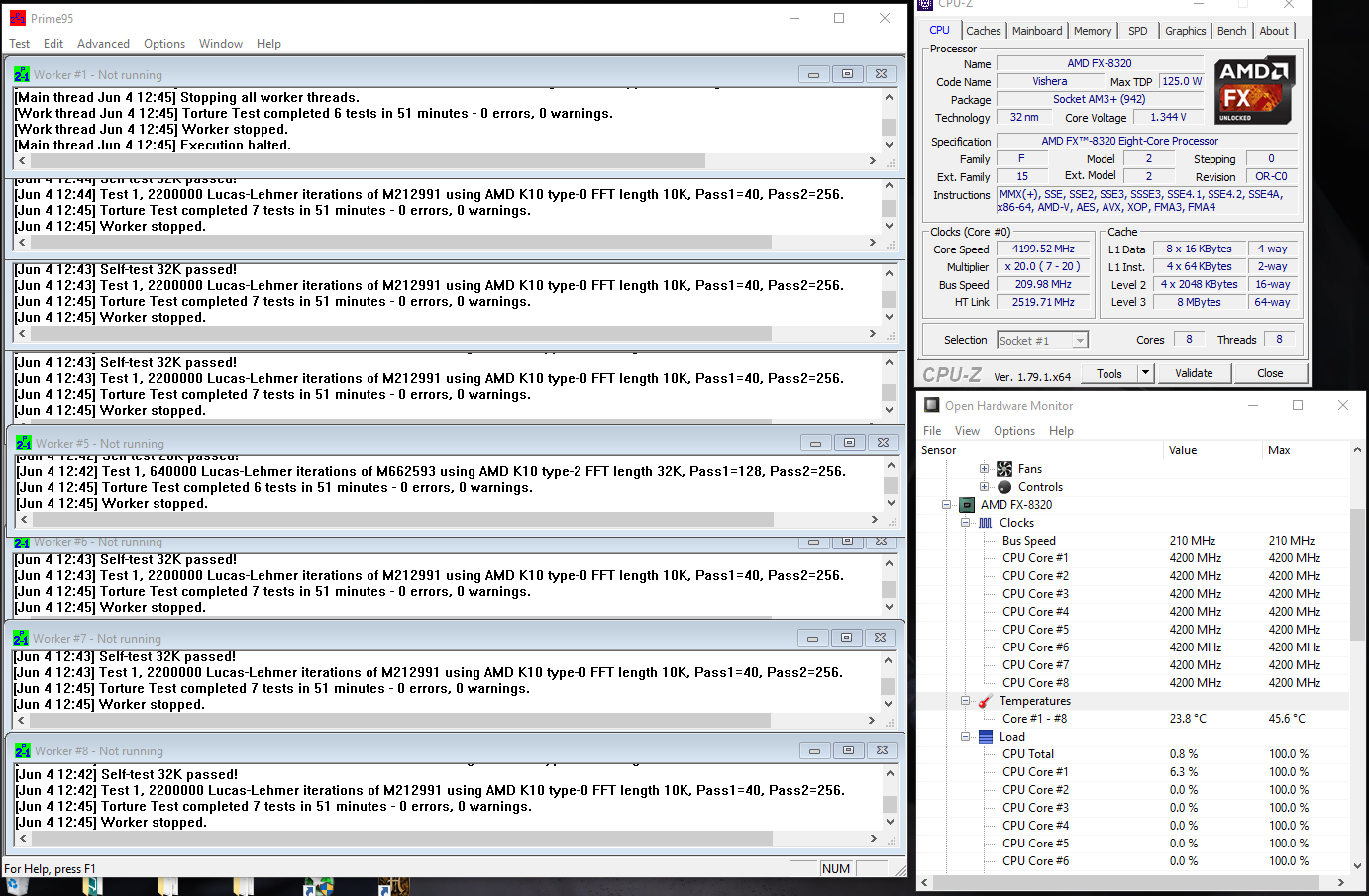Switch to the Caches tab in CPU-Z

click(983, 31)
